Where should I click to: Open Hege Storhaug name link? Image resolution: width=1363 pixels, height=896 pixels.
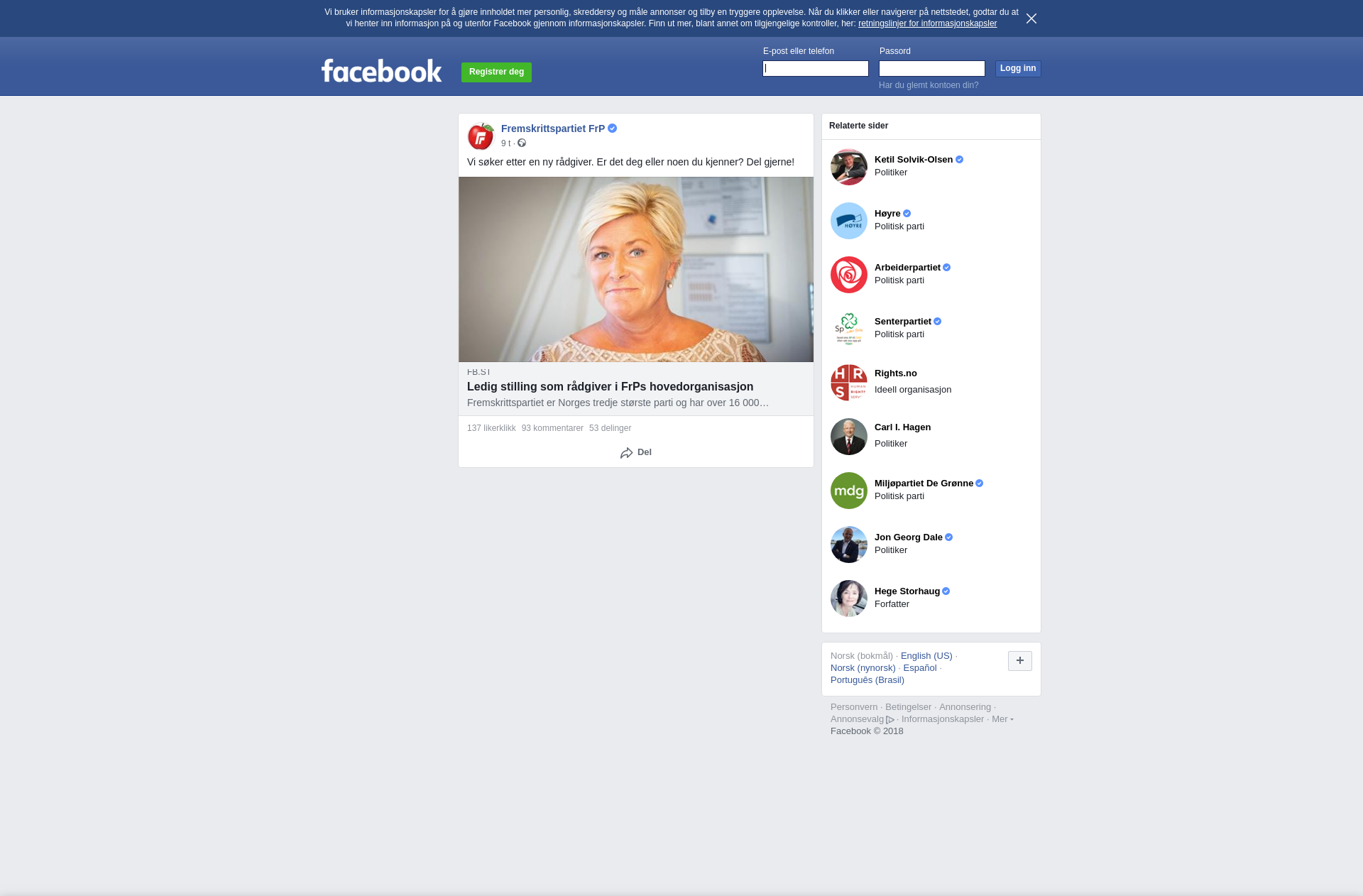(907, 591)
